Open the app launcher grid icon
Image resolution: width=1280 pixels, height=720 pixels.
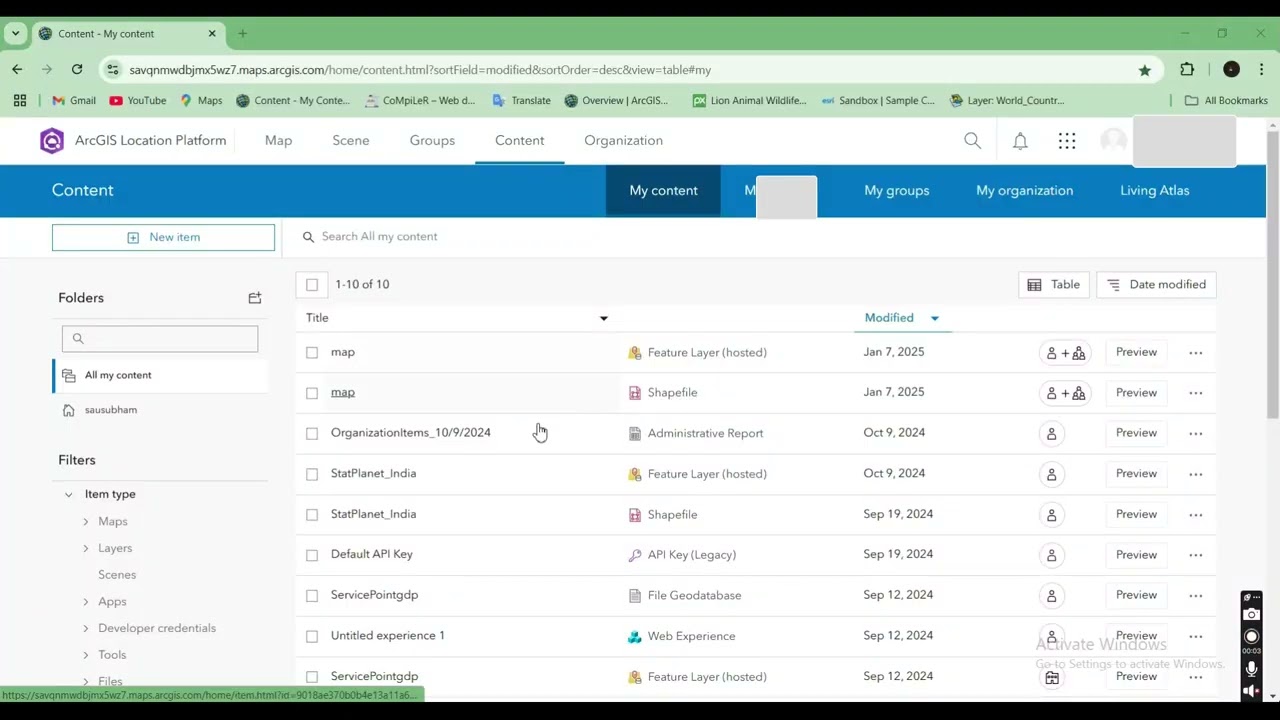coord(1067,141)
